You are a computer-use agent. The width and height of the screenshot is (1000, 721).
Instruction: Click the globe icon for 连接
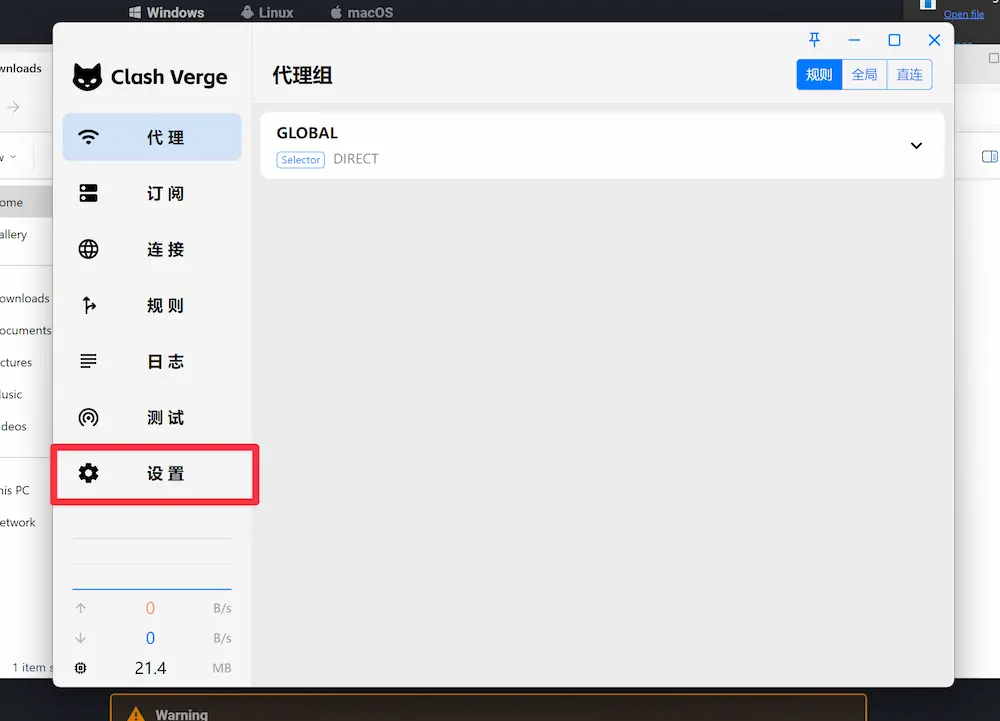(x=89, y=250)
